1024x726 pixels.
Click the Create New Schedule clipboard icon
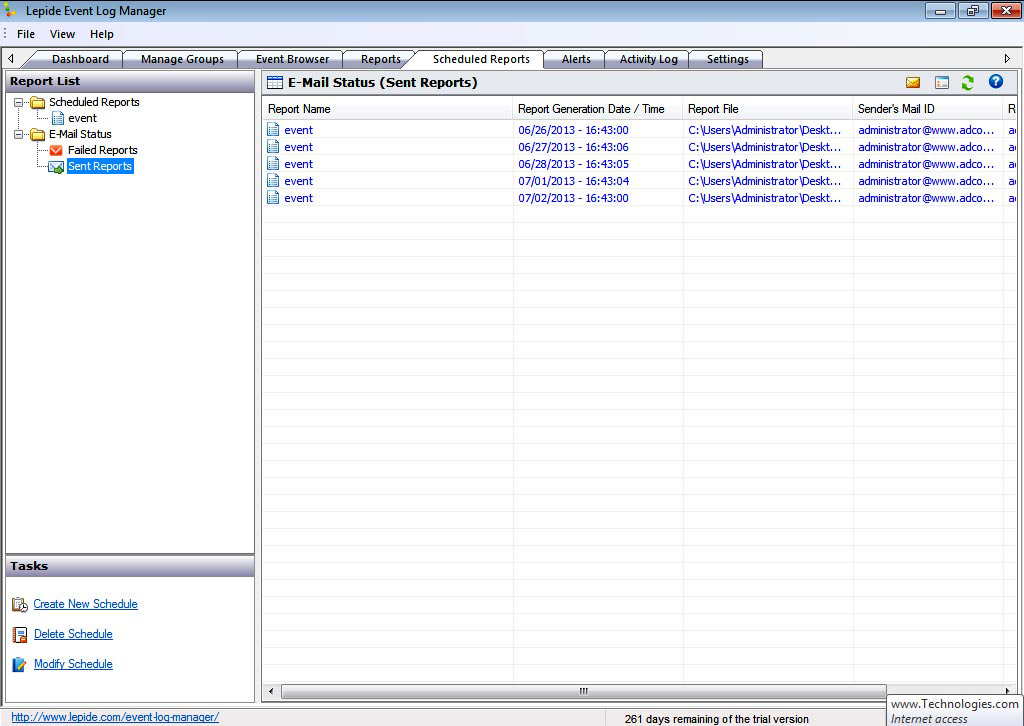[18, 604]
